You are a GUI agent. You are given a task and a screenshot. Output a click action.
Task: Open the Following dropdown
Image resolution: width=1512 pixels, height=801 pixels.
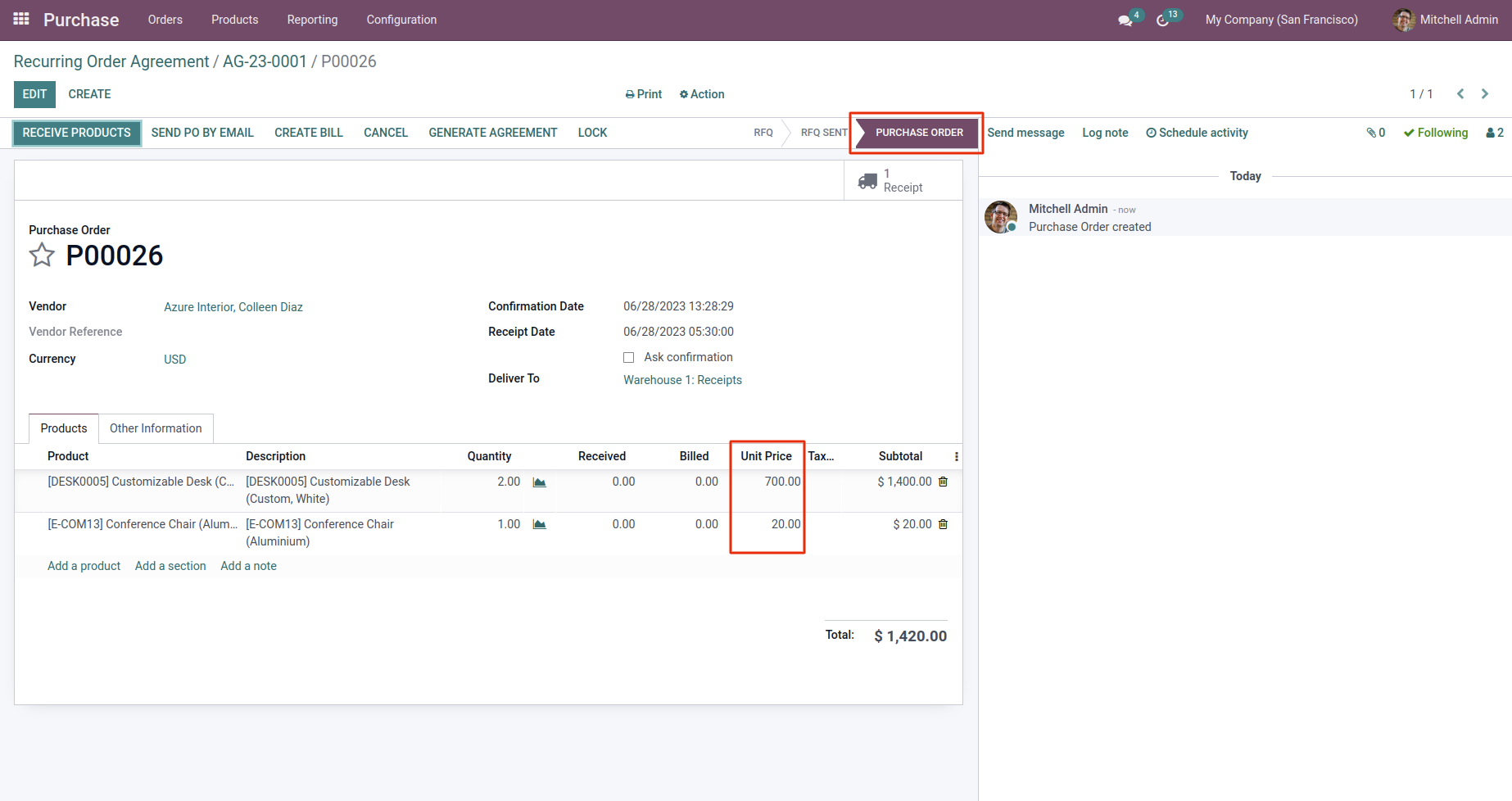(1436, 133)
